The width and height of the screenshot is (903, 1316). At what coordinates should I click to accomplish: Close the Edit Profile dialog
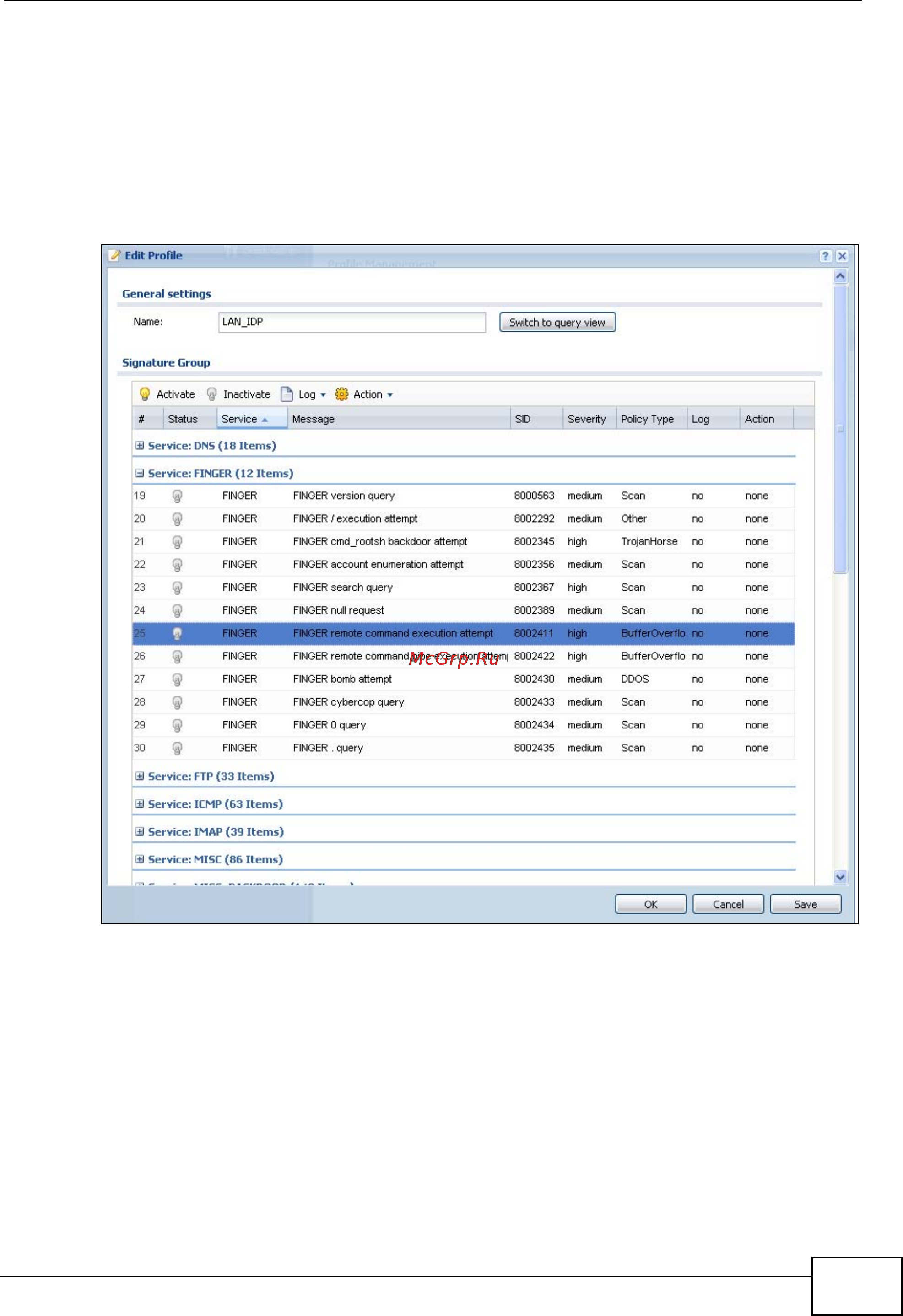pos(843,256)
